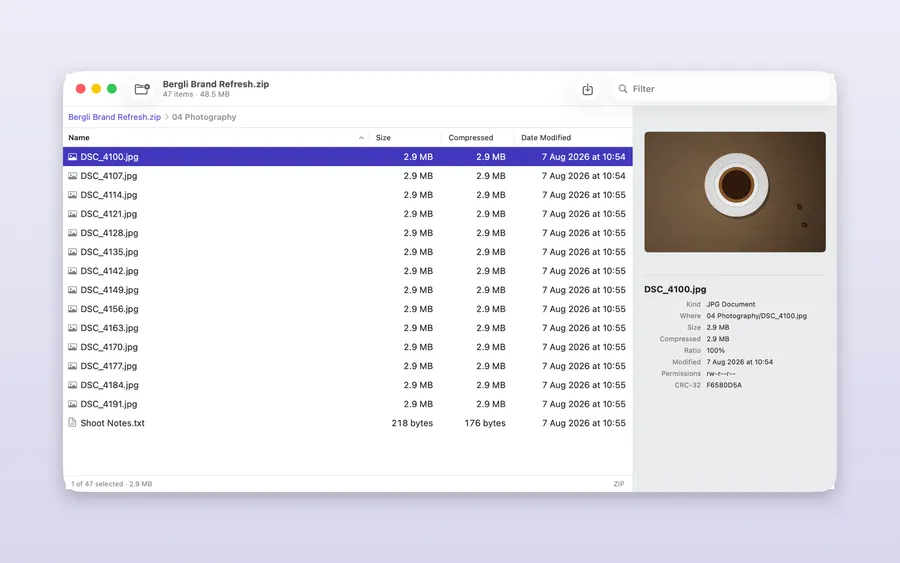Select the Shoot Notes.txt file
The height and width of the screenshot is (563, 900).
click(348, 423)
